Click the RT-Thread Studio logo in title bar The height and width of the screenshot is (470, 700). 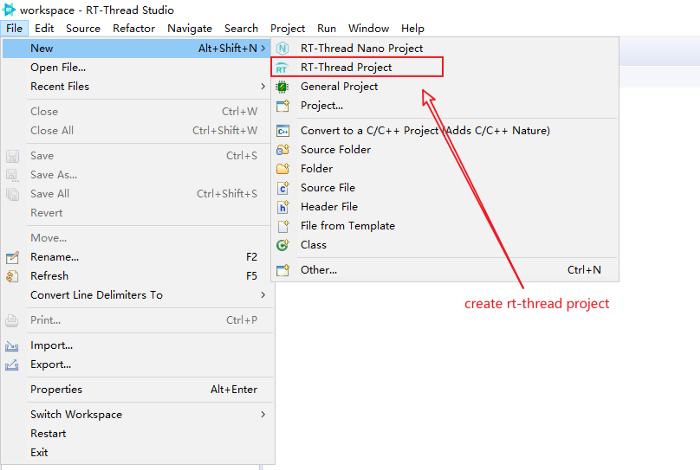click(x=8, y=9)
